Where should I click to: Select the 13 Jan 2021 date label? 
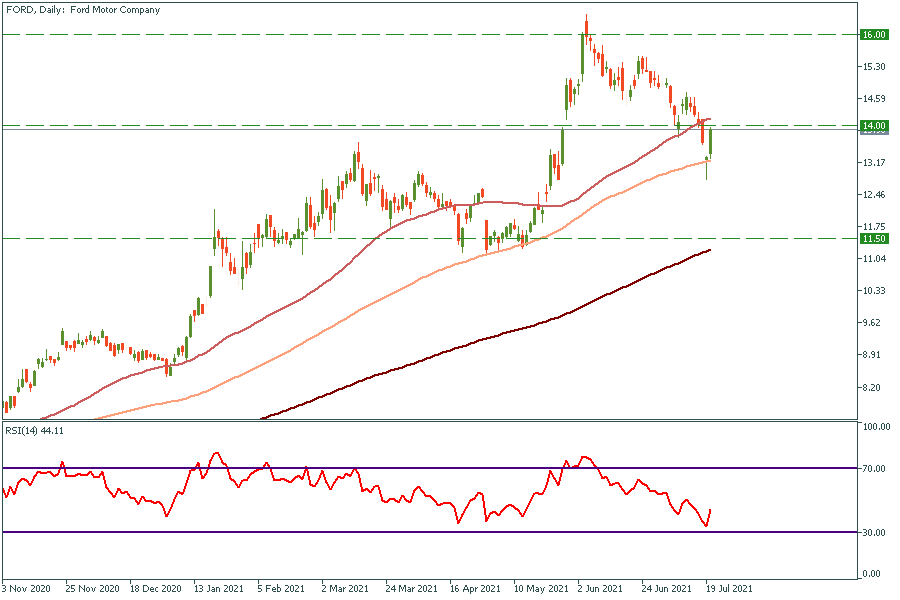(x=216, y=590)
